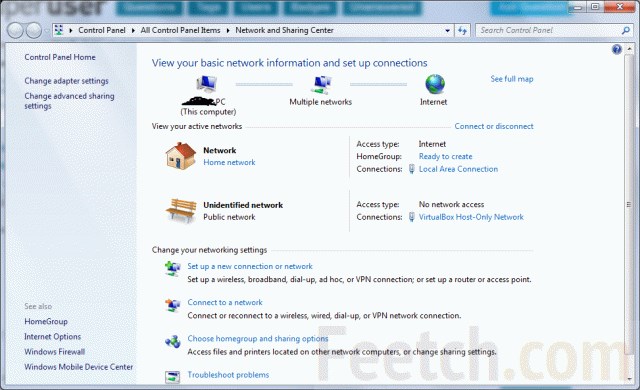Click the Back navigation arrow button

(x=15, y=31)
